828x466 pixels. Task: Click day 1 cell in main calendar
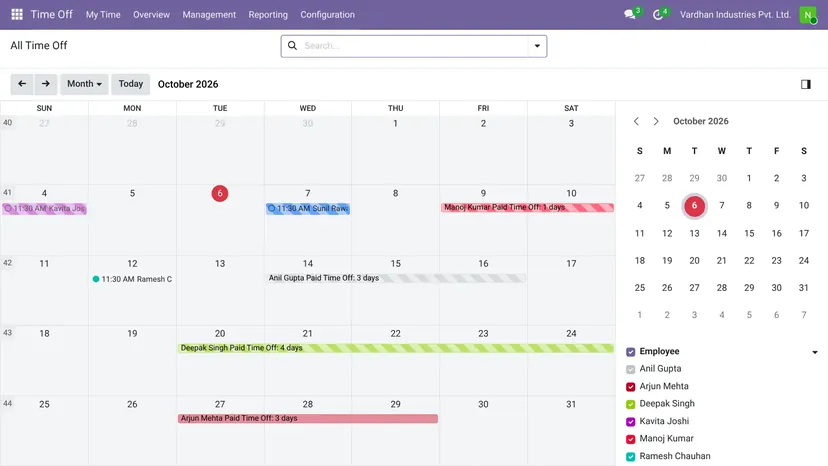pyautogui.click(x=395, y=151)
